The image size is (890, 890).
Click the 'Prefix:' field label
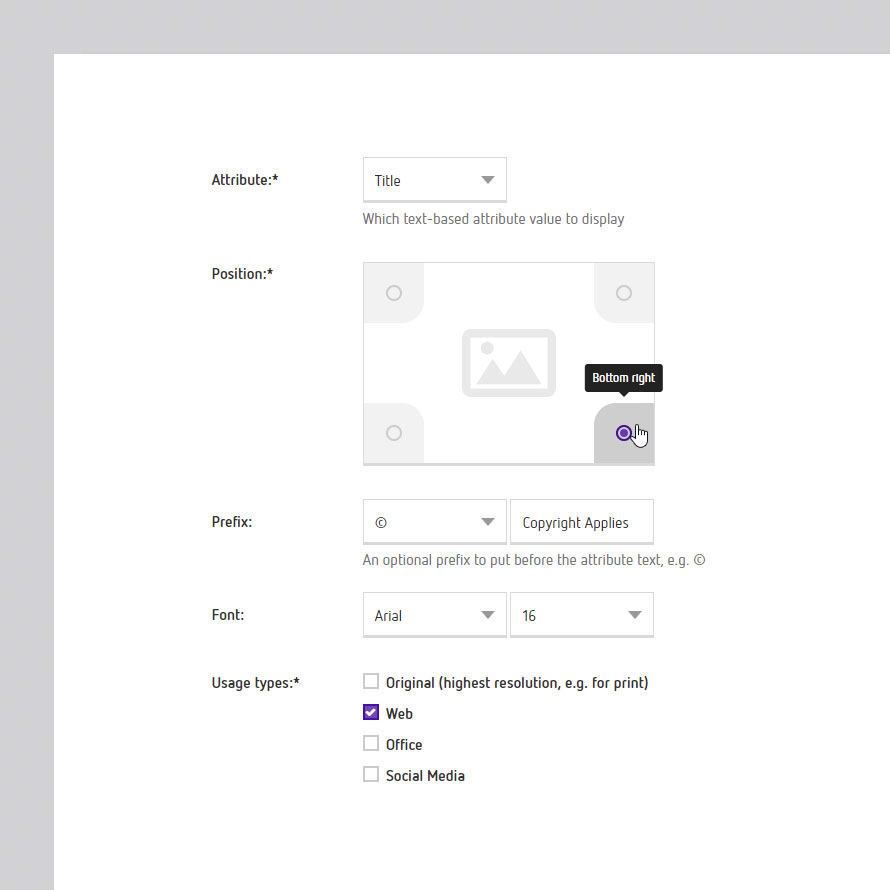click(232, 522)
